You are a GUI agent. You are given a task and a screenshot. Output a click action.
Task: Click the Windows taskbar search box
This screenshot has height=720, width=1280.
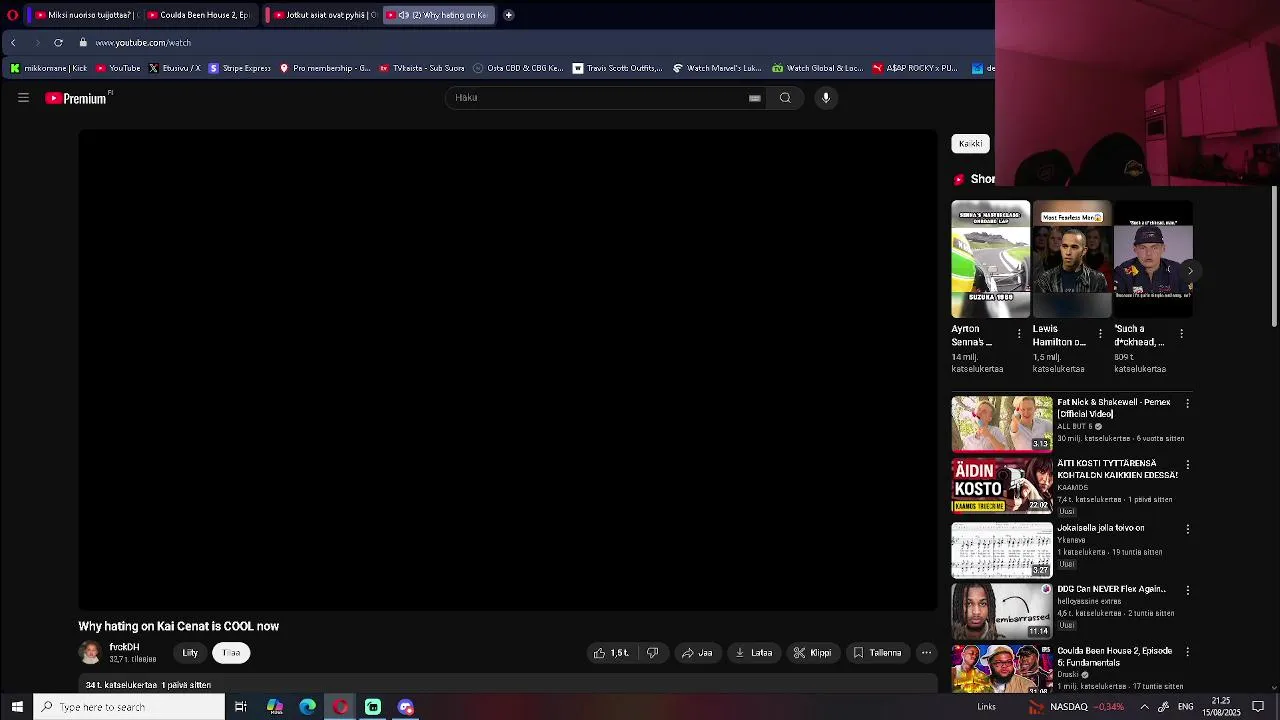pyautogui.click(x=129, y=707)
